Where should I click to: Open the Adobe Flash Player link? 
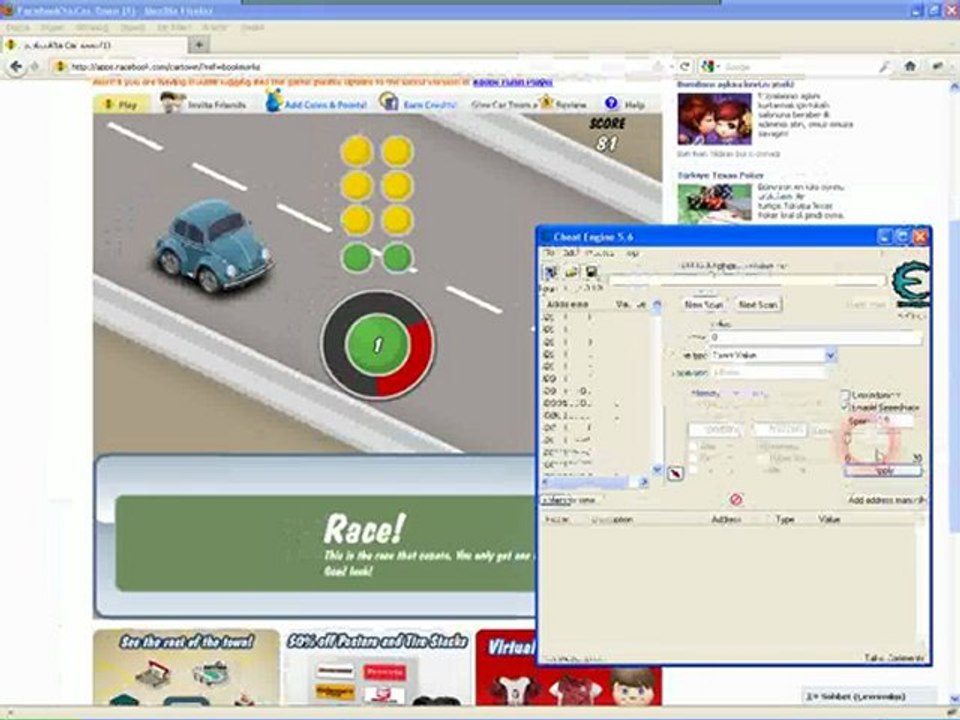512,82
